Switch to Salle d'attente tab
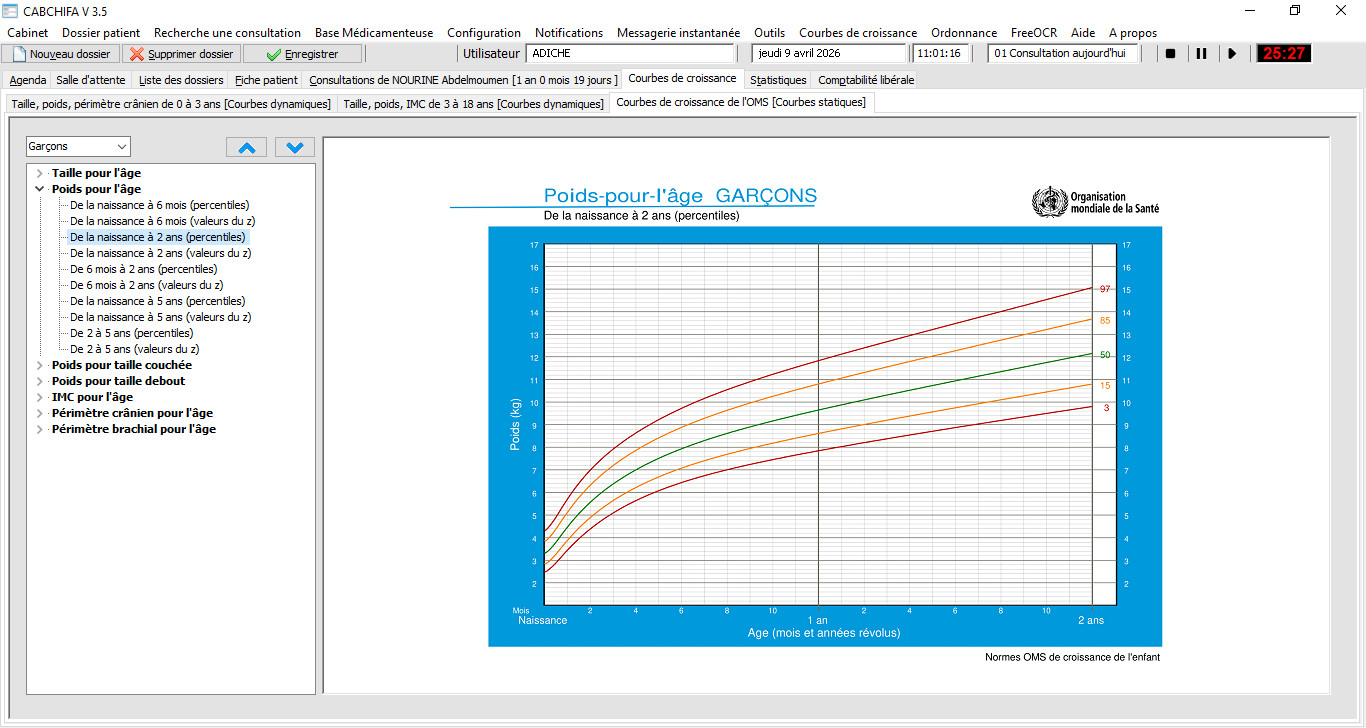The height and width of the screenshot is (728, 1366). coord(93,80)
